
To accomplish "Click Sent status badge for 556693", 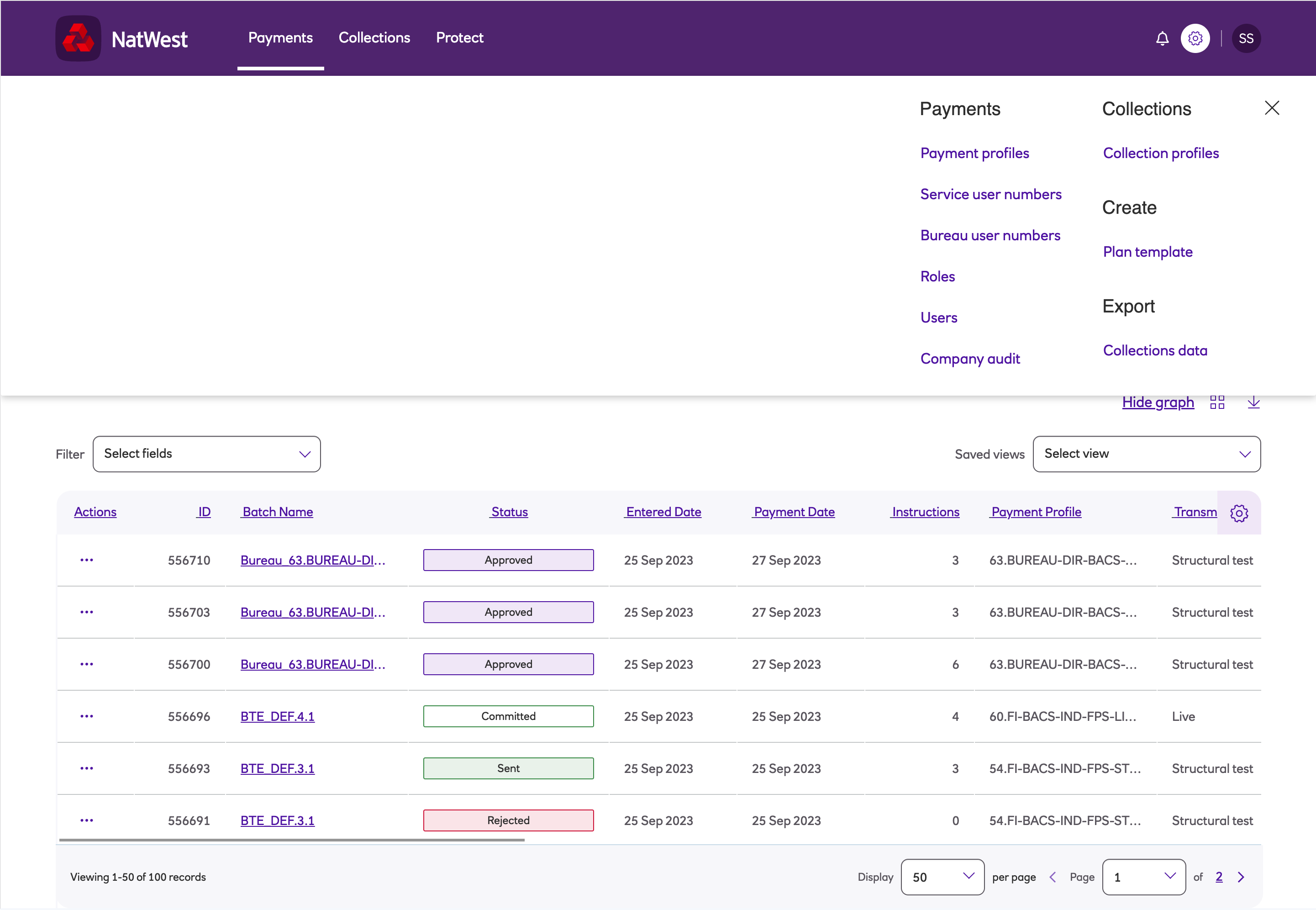I will (508, 768).
